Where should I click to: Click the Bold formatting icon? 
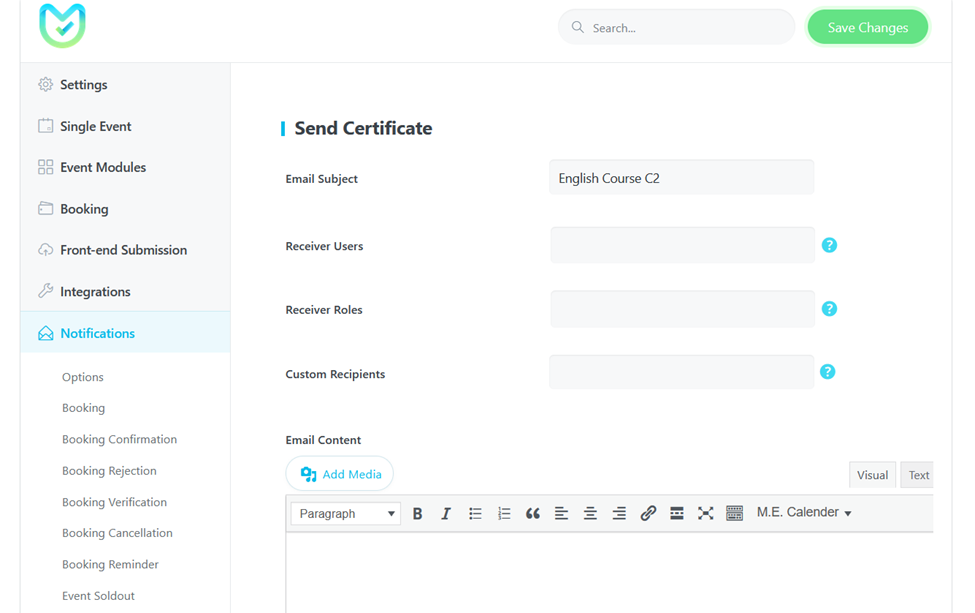[417, 514]
